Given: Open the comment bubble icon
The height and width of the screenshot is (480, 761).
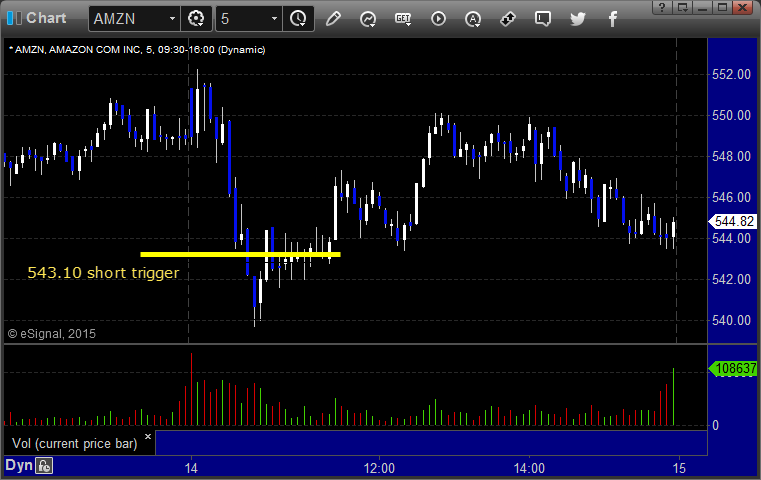Looking at the screenshot, I should click(x=543, y=19).
